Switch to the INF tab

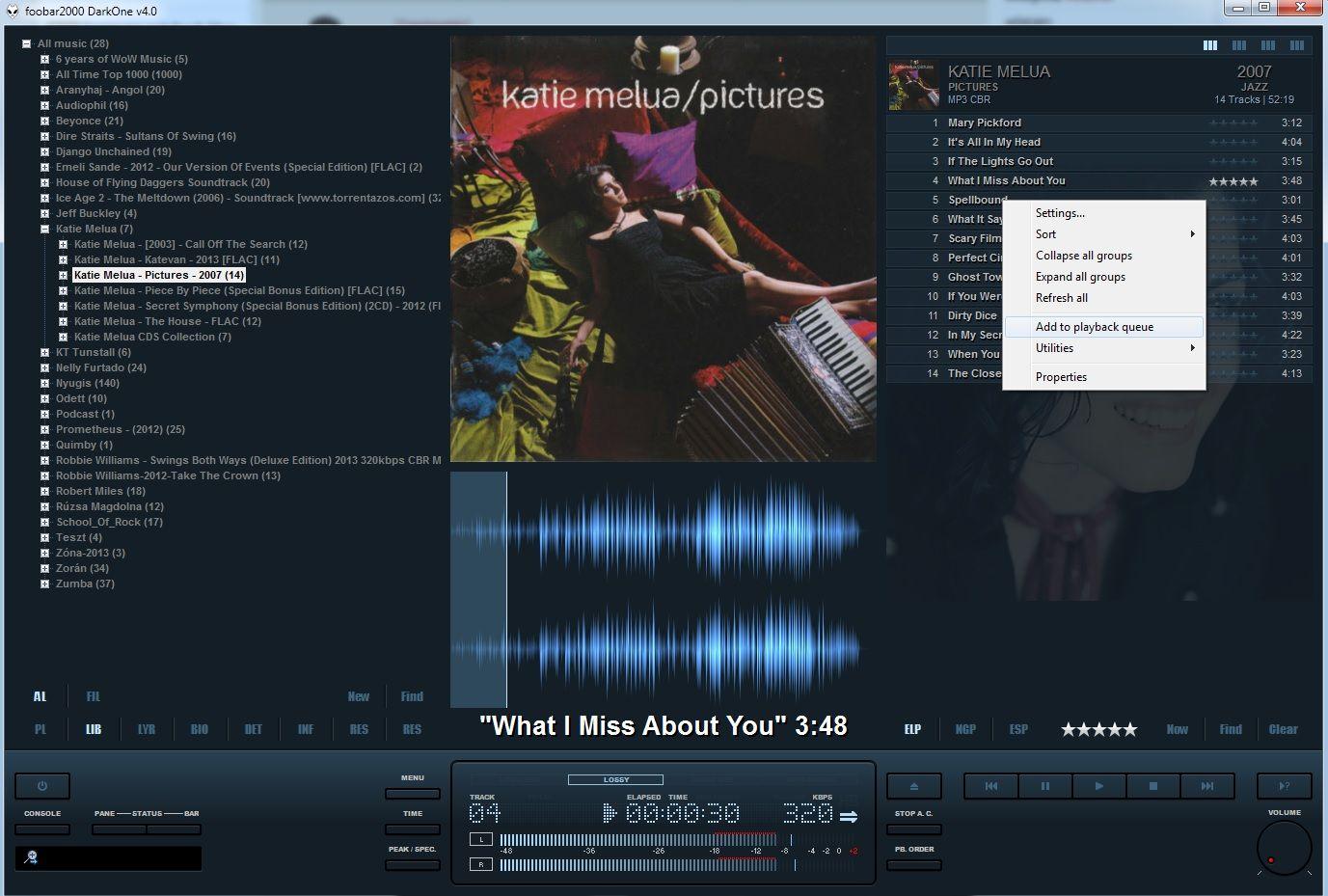coord(306,729)
